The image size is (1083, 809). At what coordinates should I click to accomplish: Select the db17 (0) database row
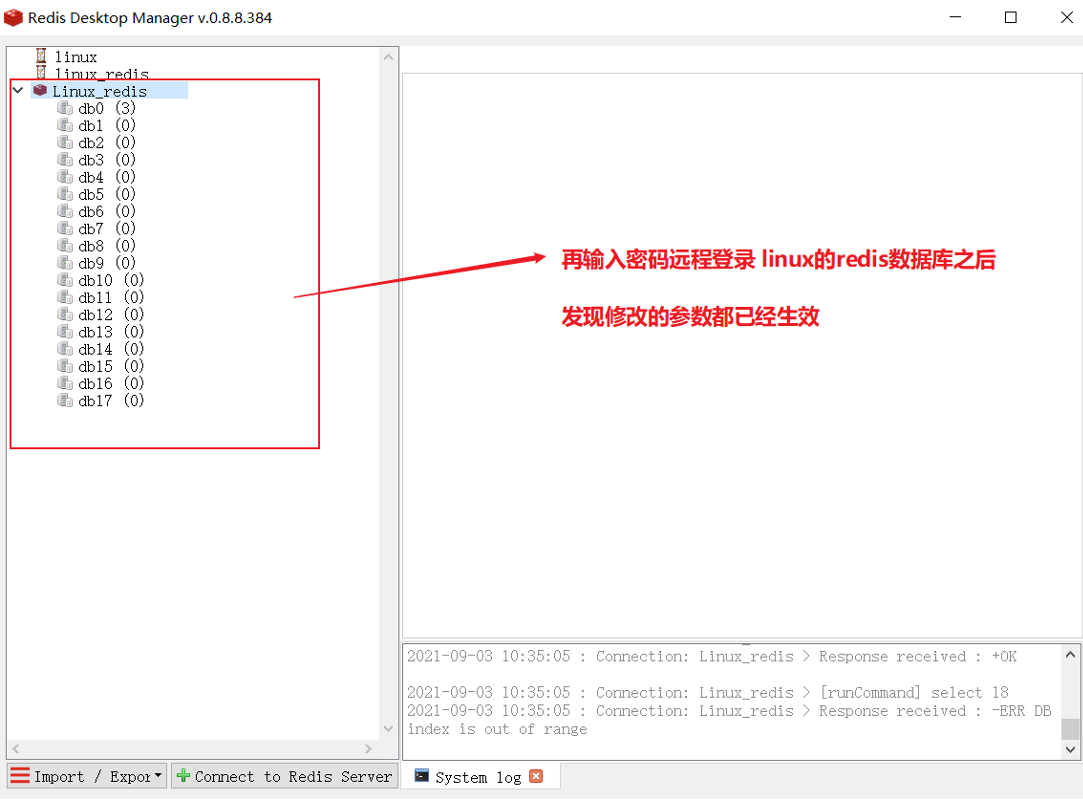tap(111, 401)
